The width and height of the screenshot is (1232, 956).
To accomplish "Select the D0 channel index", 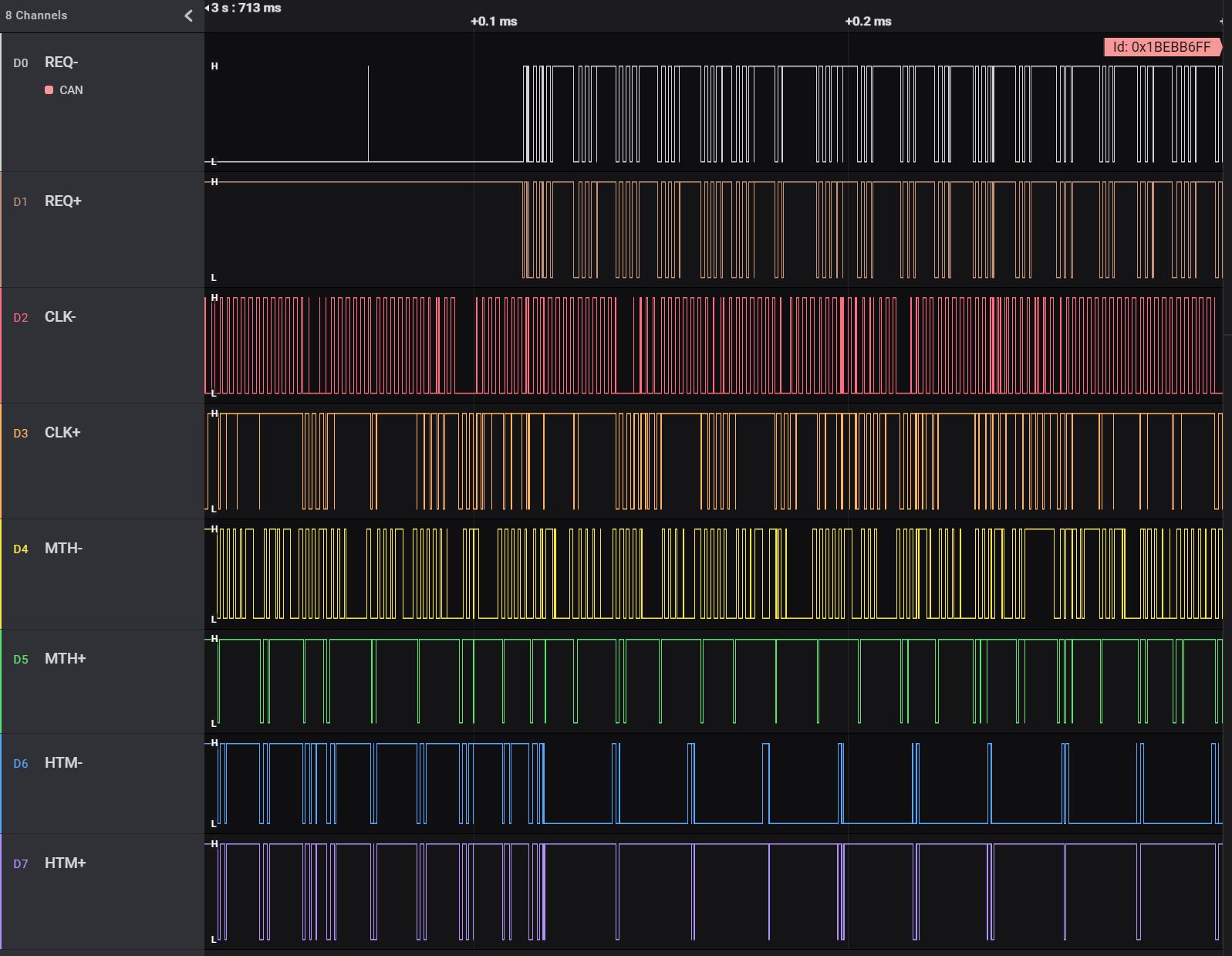I will 21,63.
